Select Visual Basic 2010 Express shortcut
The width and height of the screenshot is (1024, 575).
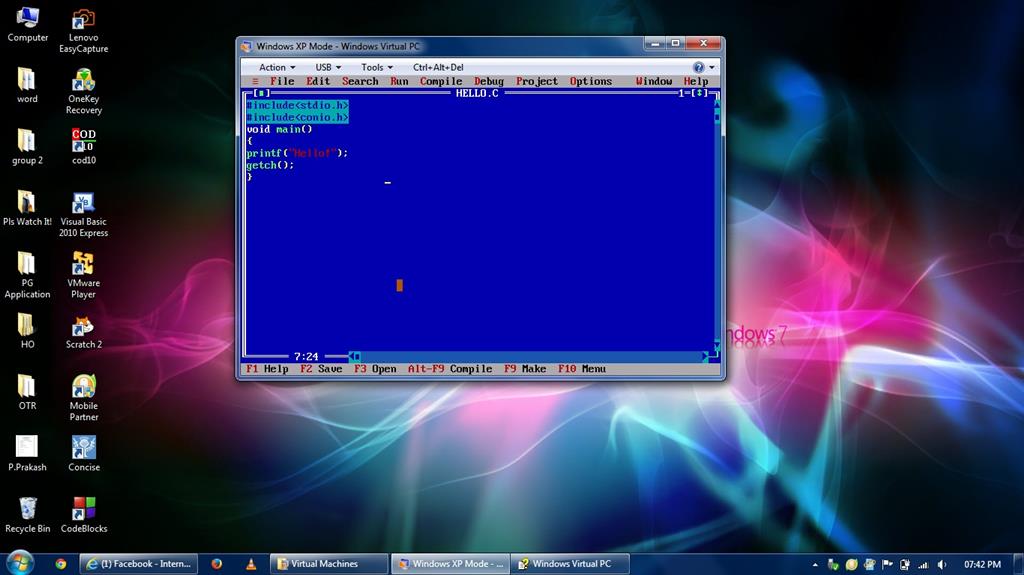(84, 214)
